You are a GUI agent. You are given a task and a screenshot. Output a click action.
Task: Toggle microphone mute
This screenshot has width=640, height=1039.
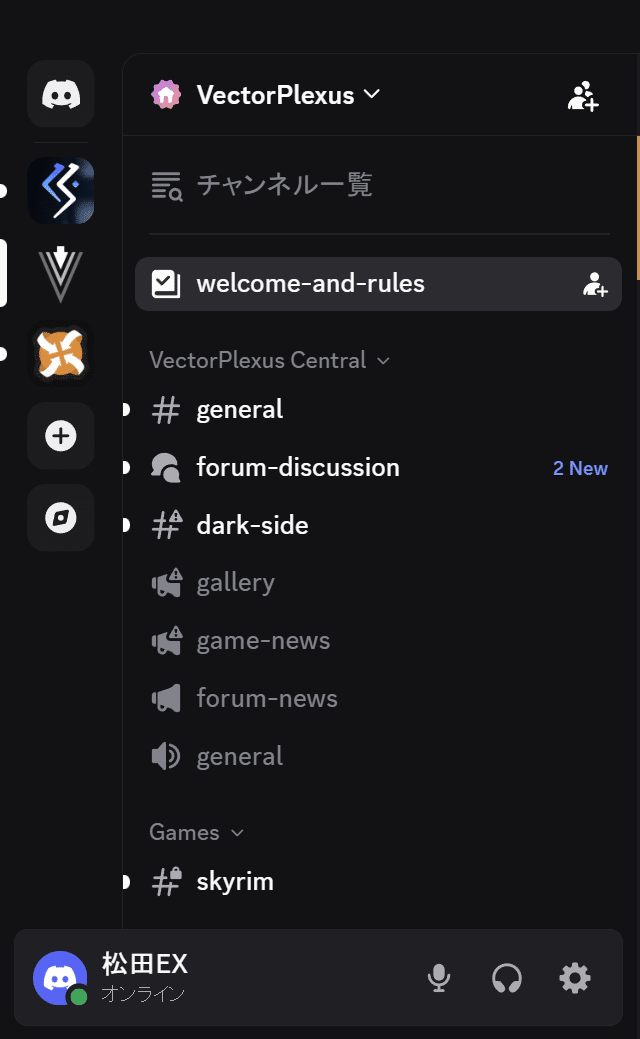(439, 978)
